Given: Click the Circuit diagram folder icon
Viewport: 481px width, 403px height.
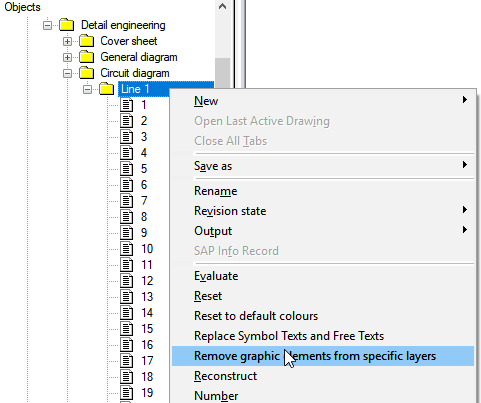Looking at the screenshot, I should [86, 73].
